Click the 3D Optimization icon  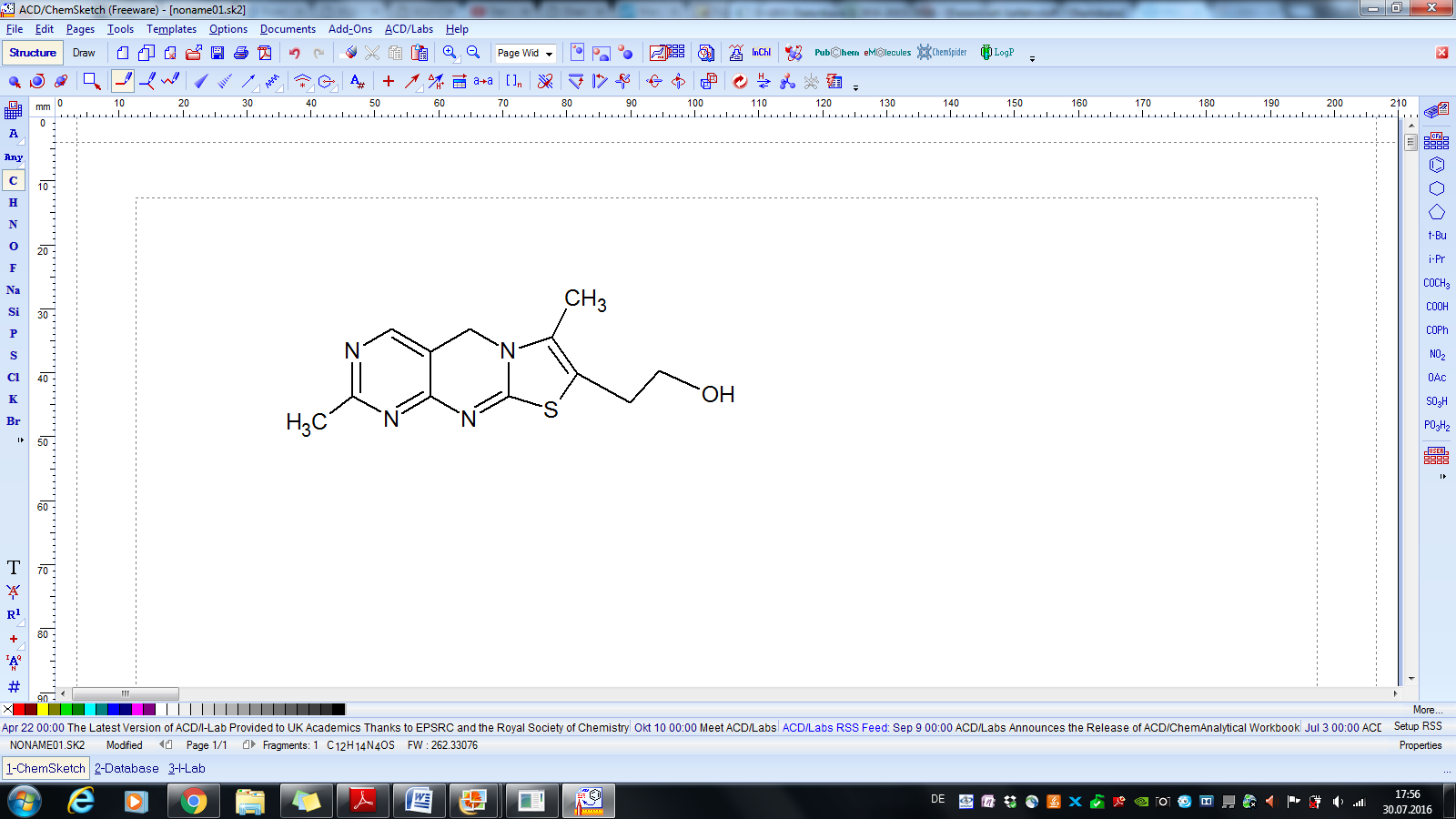787,81
